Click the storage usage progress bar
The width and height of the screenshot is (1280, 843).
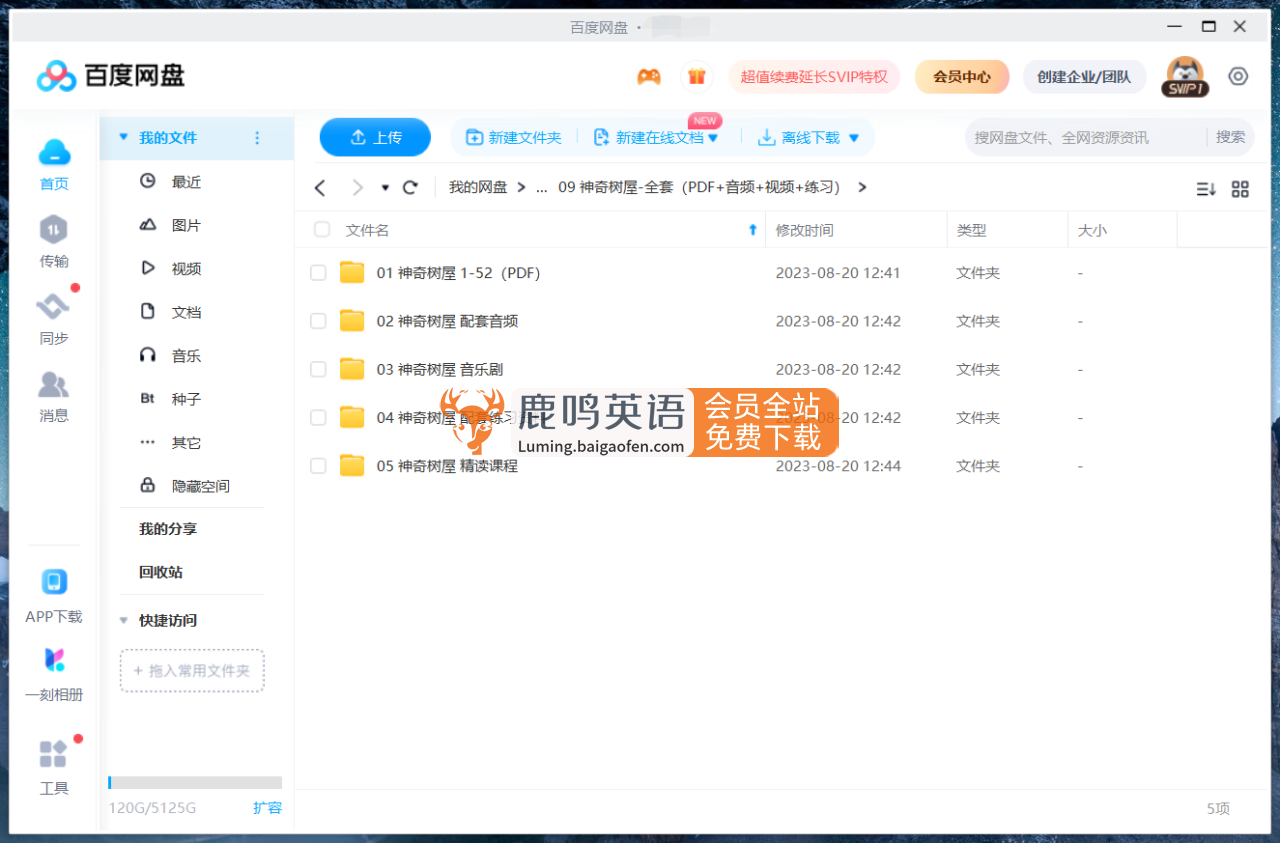pyautogui.click(x=195, y=783)
